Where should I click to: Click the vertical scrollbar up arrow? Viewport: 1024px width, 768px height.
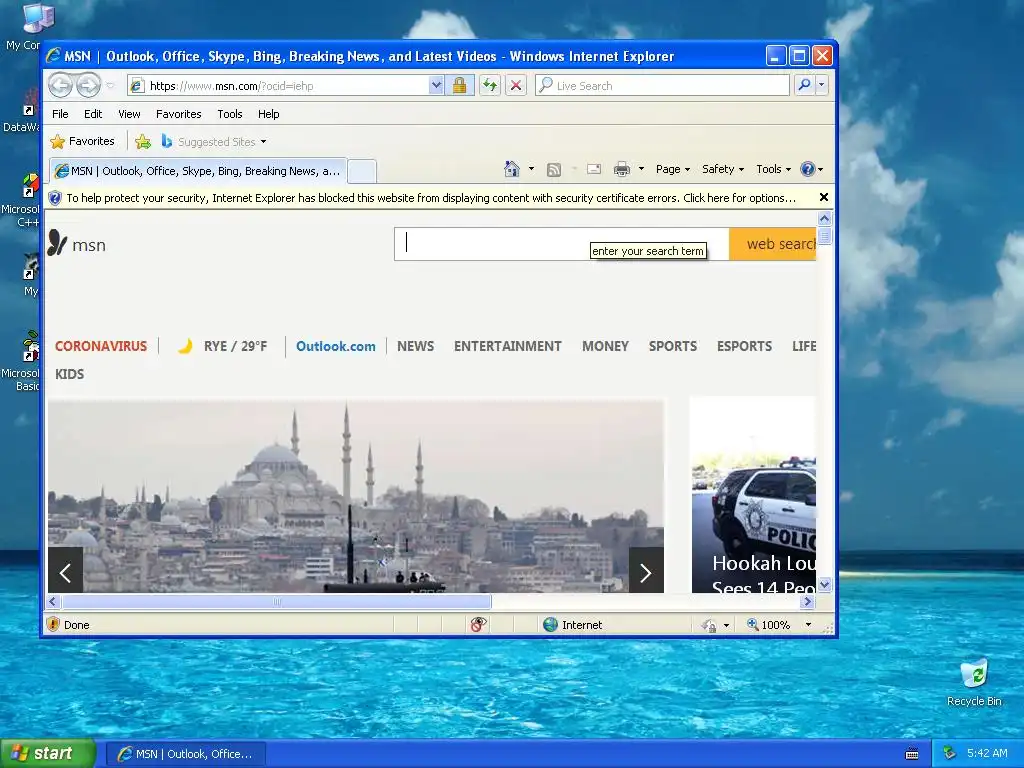[x=824, y=218]
